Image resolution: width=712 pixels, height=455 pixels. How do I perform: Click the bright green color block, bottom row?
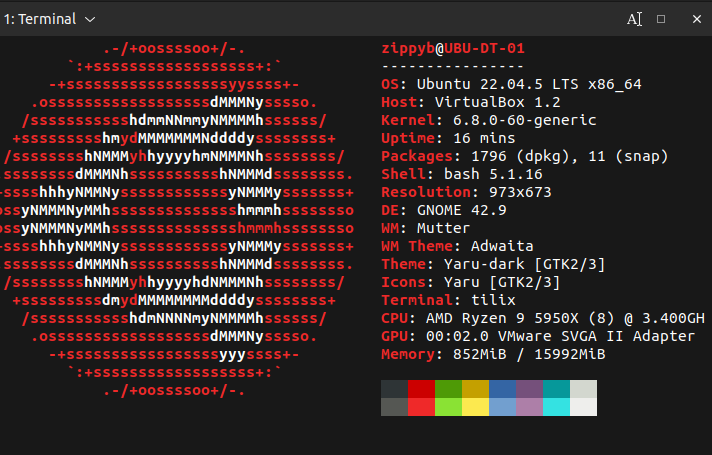pyautogui.click(x=448, y=407)
